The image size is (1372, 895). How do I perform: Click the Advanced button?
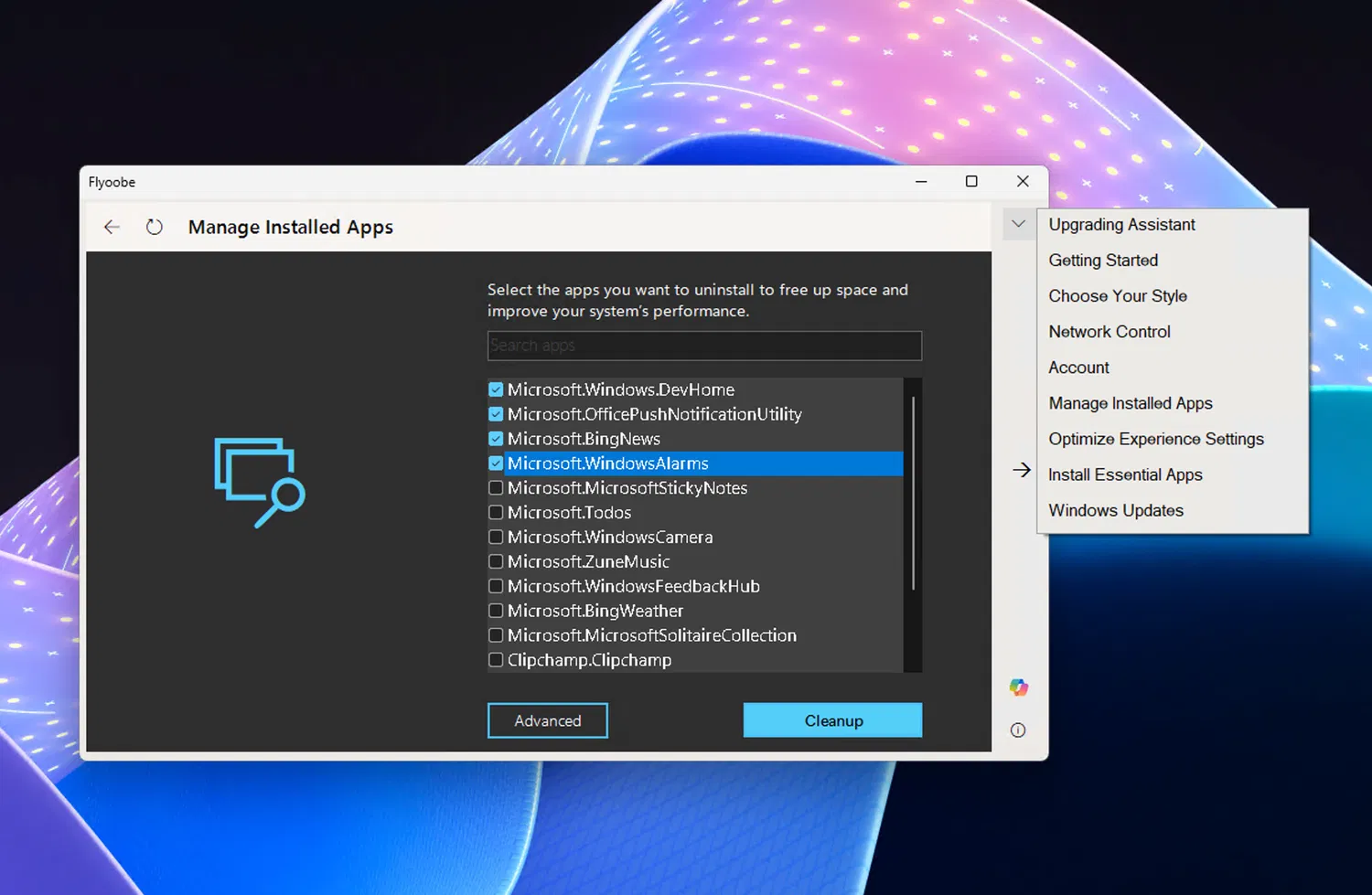click(548, 720)
